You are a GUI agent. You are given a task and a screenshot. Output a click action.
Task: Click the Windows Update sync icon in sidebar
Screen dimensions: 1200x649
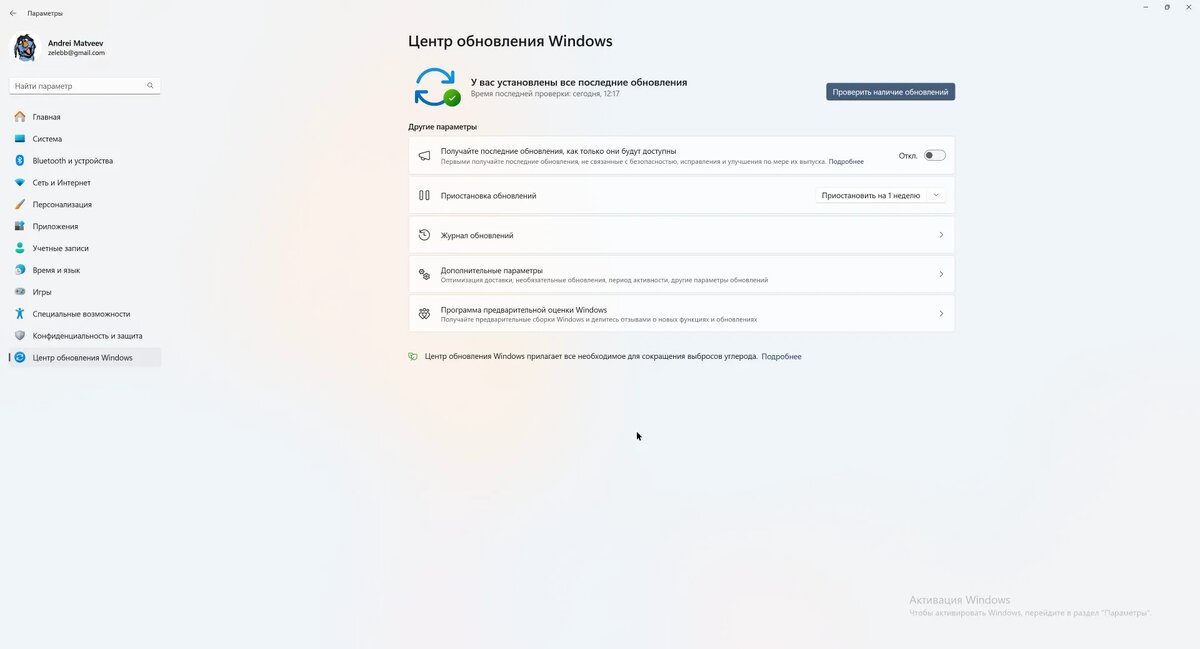(20, 358)
